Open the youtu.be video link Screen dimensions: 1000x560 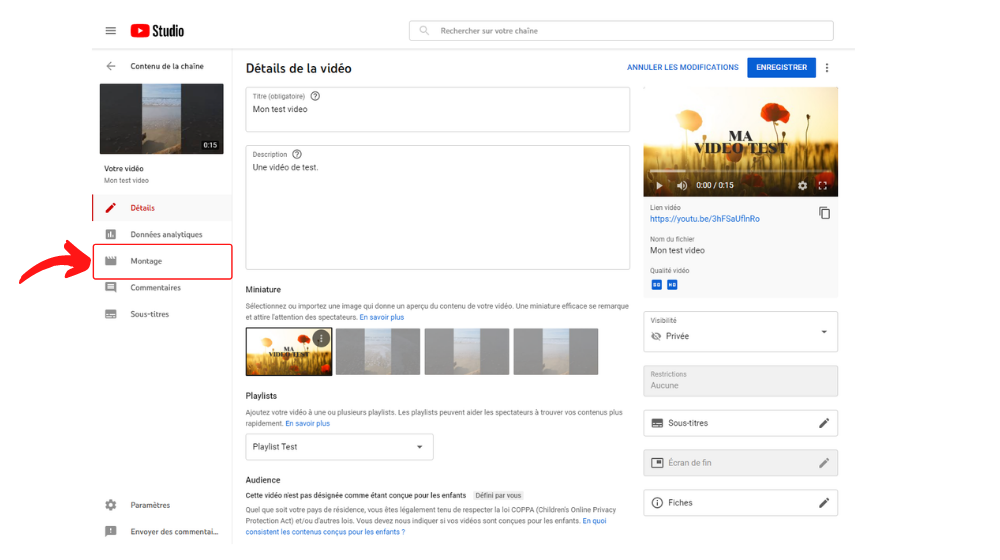(705, 219)
